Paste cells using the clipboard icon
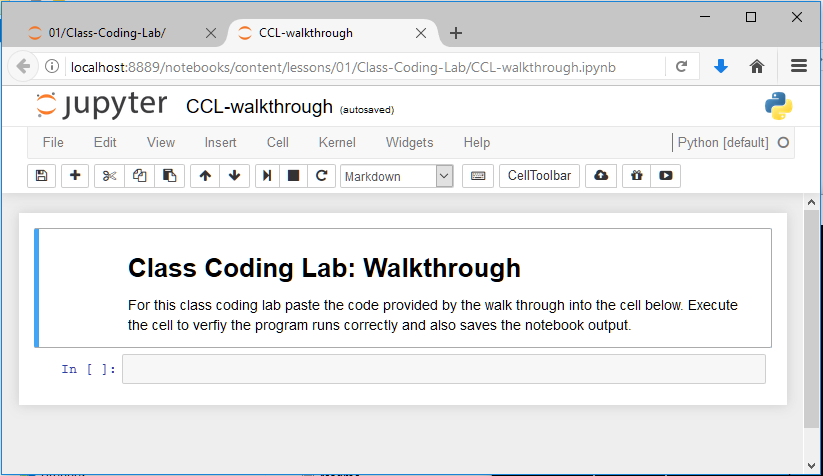Image resolution: width=823 pixels, height=476 pixels. [x=170, y=176]
